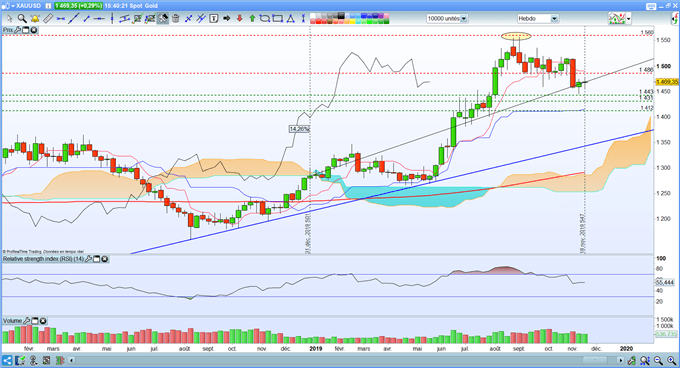Select the horizontal line drawing tool

(x=61, y=19)
